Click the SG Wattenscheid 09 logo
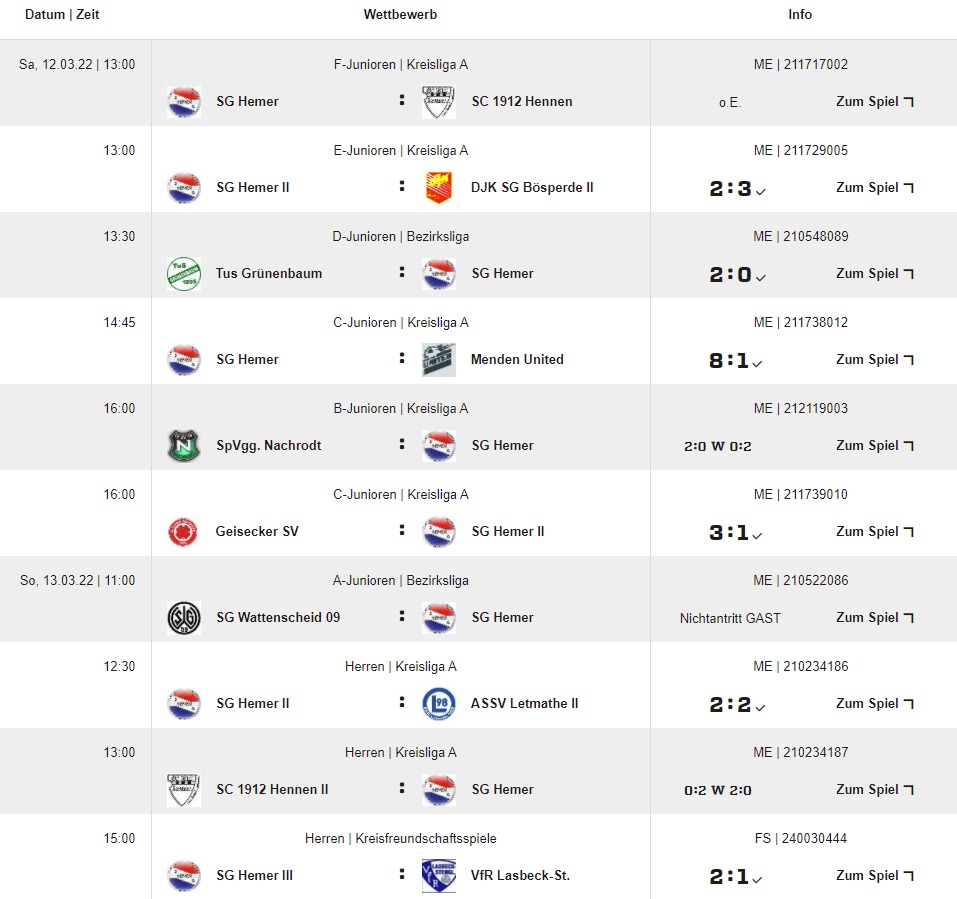957x899 pixels. coord(183,618)
